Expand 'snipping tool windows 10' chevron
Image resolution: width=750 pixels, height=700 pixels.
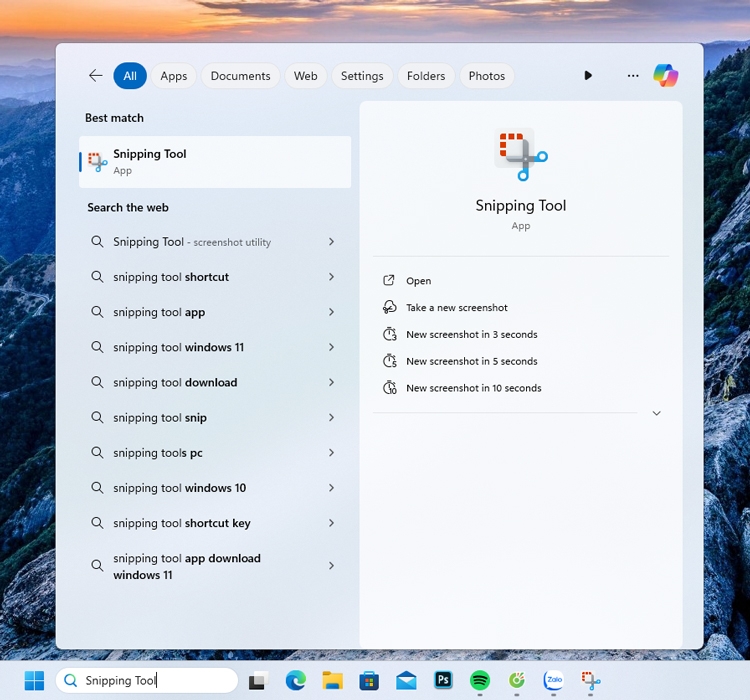click(331, 488)
